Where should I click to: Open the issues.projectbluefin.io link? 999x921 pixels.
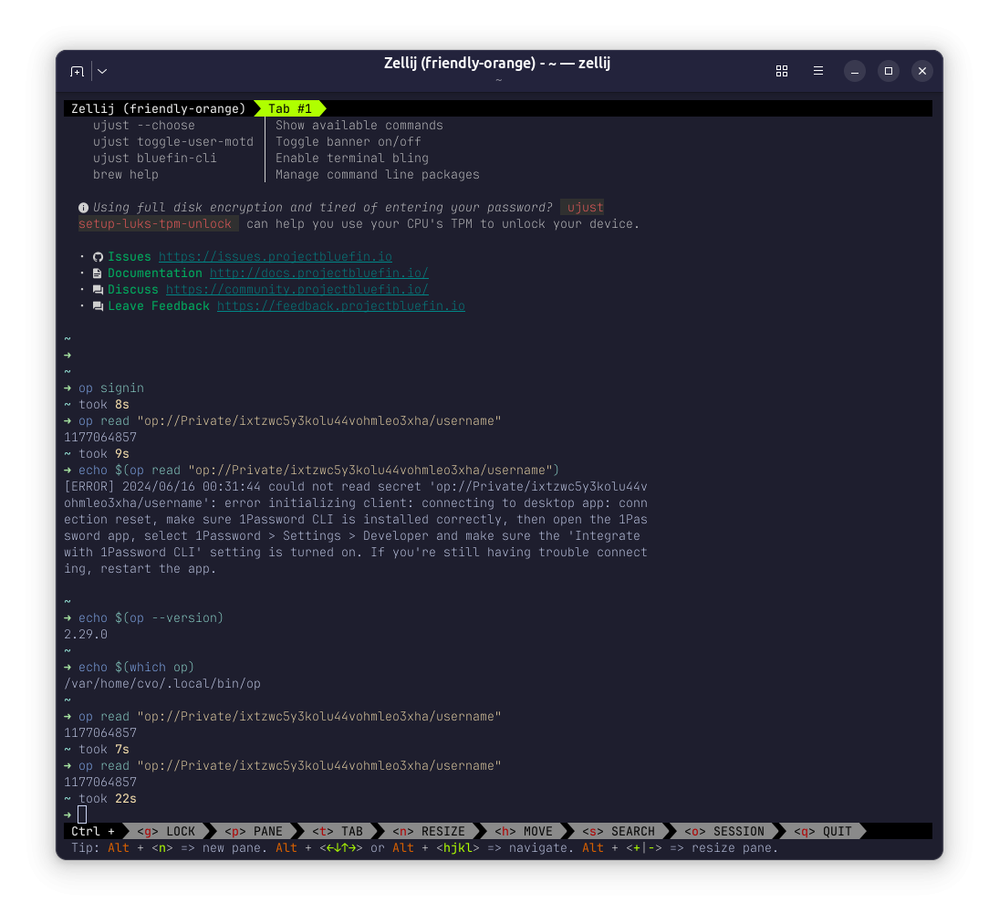pos(275,257)
